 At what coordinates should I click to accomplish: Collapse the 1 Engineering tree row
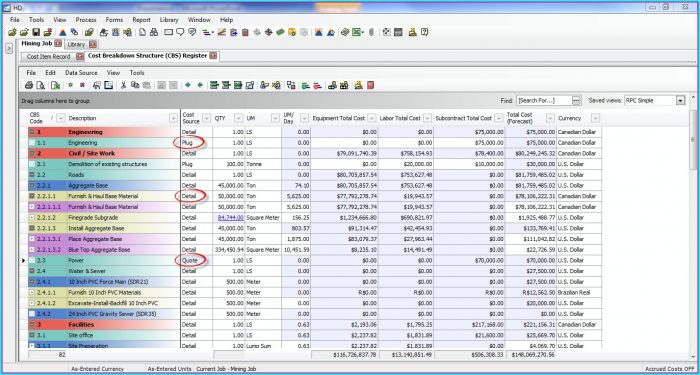pyautogui.click(x=32, y=132)
